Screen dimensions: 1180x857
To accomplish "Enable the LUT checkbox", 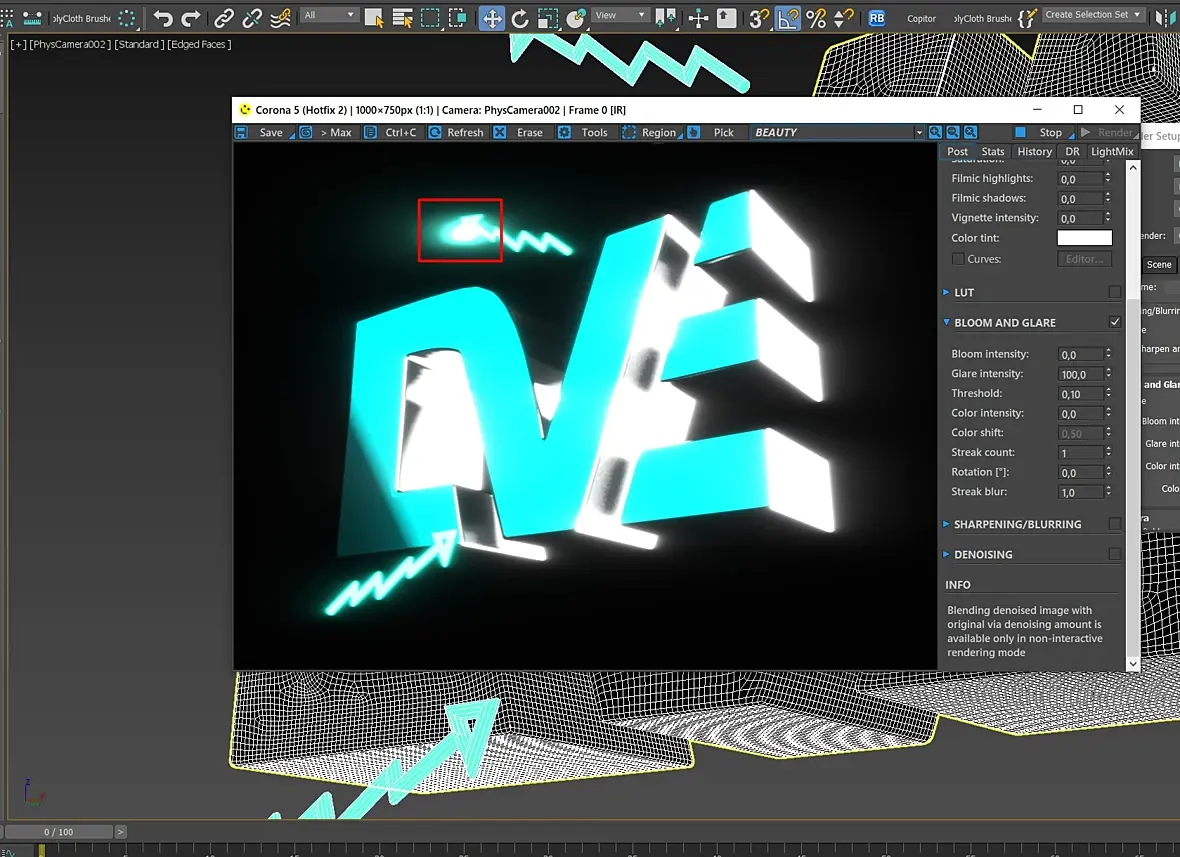I will [1115, 292].
